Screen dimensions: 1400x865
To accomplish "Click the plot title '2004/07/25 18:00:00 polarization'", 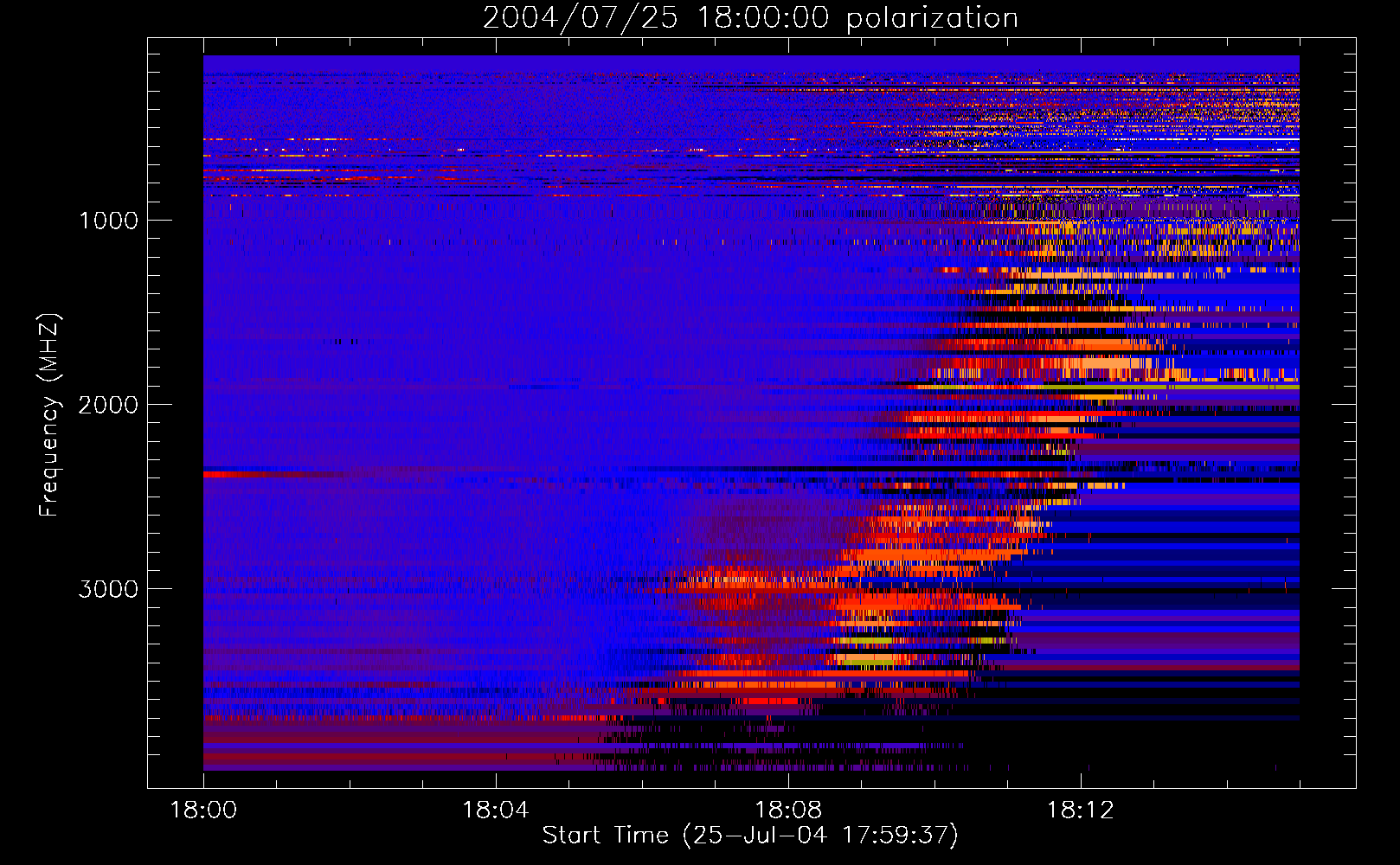I will pyautogui.click(x=750, y=18).
